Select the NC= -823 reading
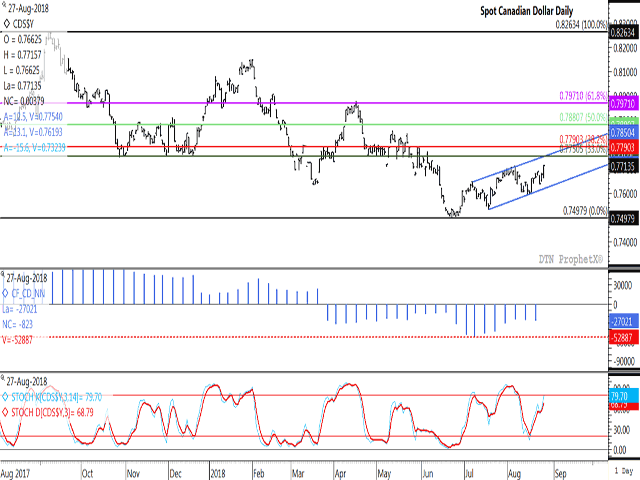The width and height of the screenshot is (640, 480). (18, 324)
